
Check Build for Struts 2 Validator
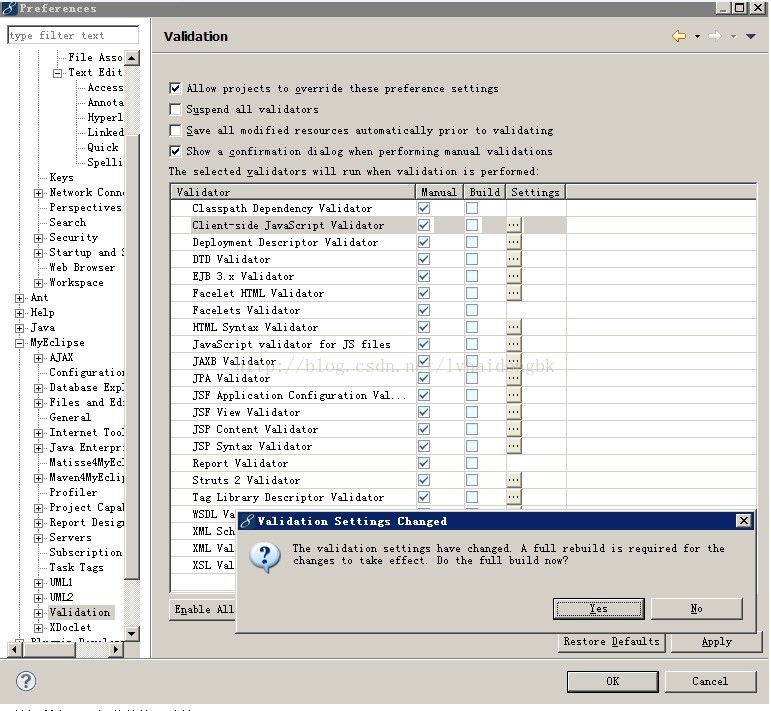[472, 480]
